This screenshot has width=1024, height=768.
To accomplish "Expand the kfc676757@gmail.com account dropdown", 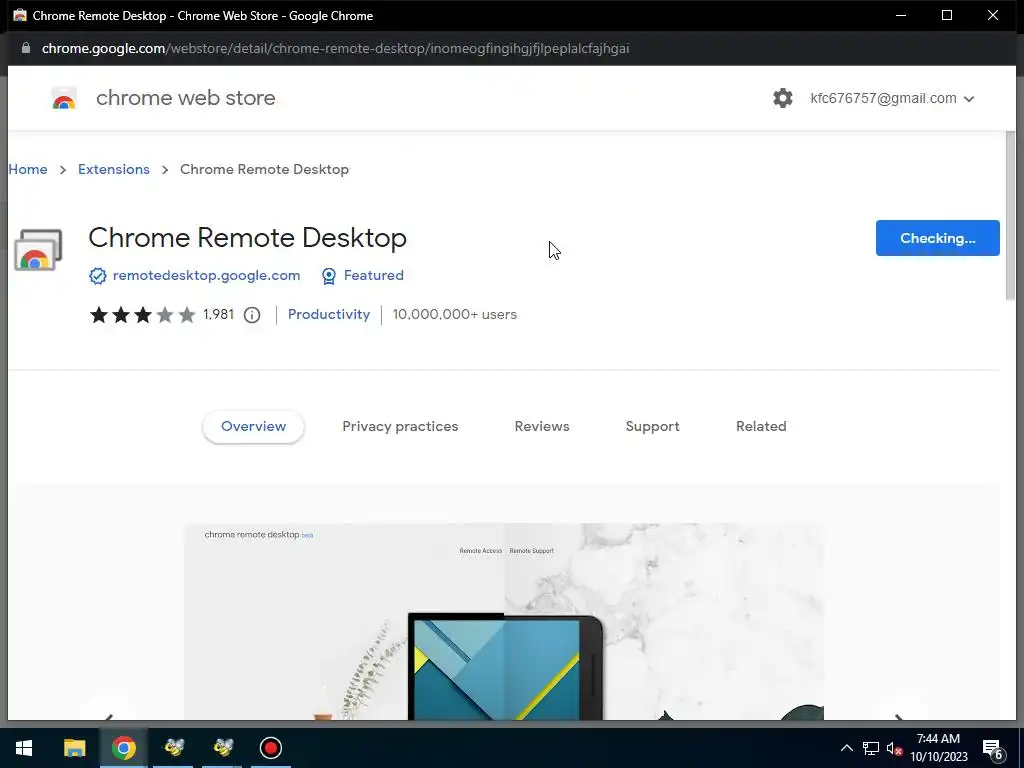I will coord(892,99).
